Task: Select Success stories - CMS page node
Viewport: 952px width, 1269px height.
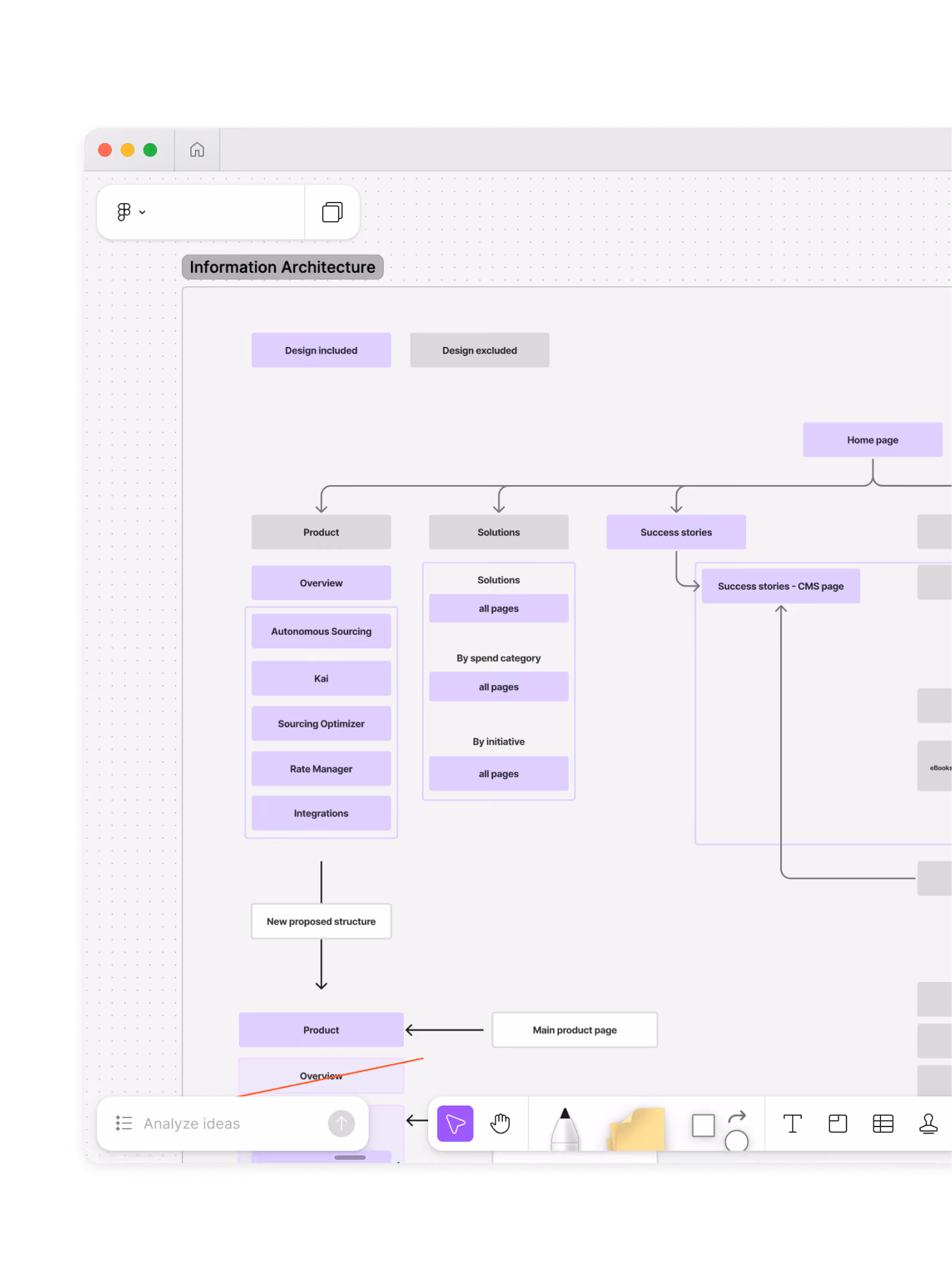Action: [781, 586]
